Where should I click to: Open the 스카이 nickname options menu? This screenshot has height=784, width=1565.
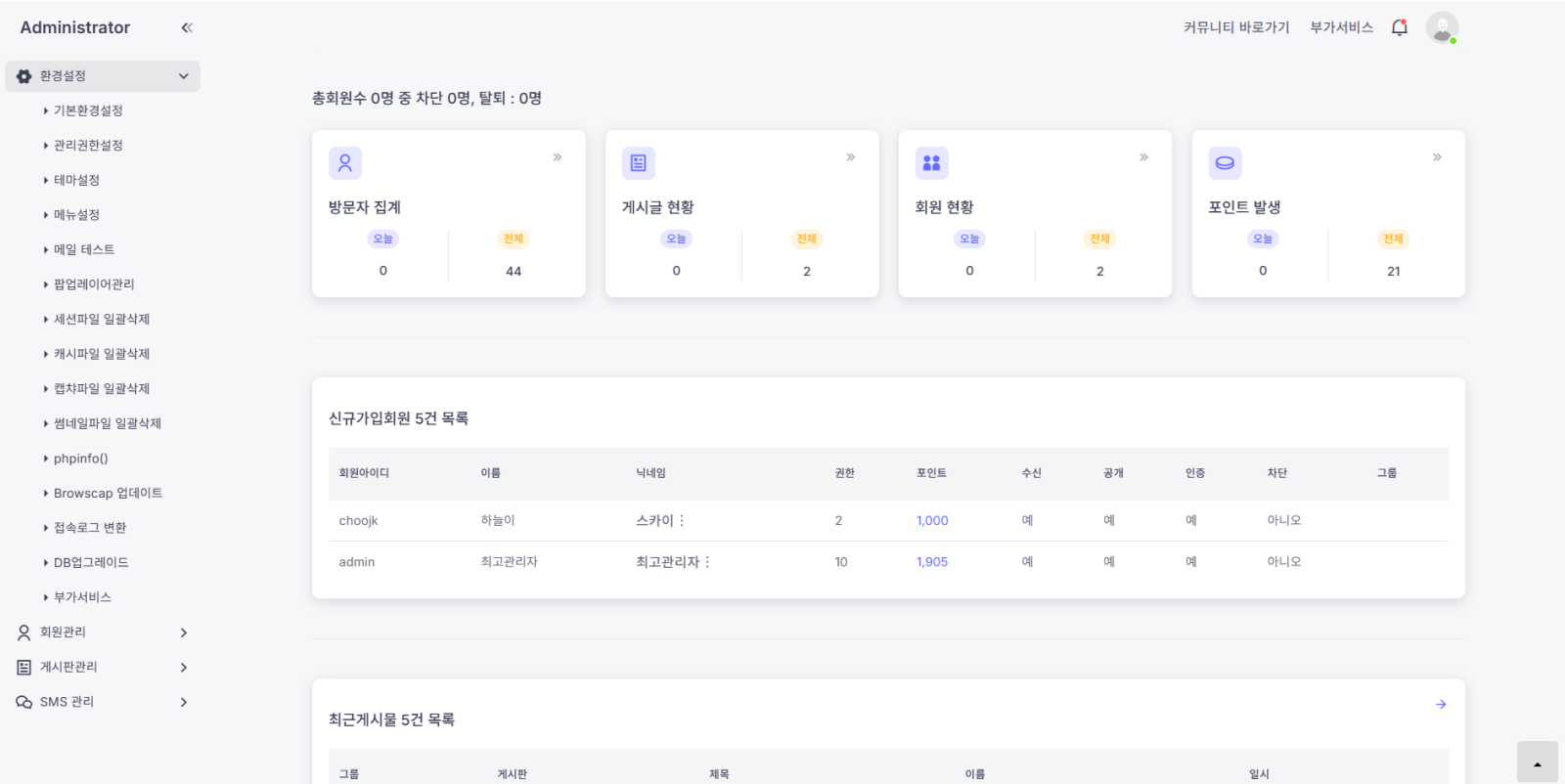(x=682, y=521)
